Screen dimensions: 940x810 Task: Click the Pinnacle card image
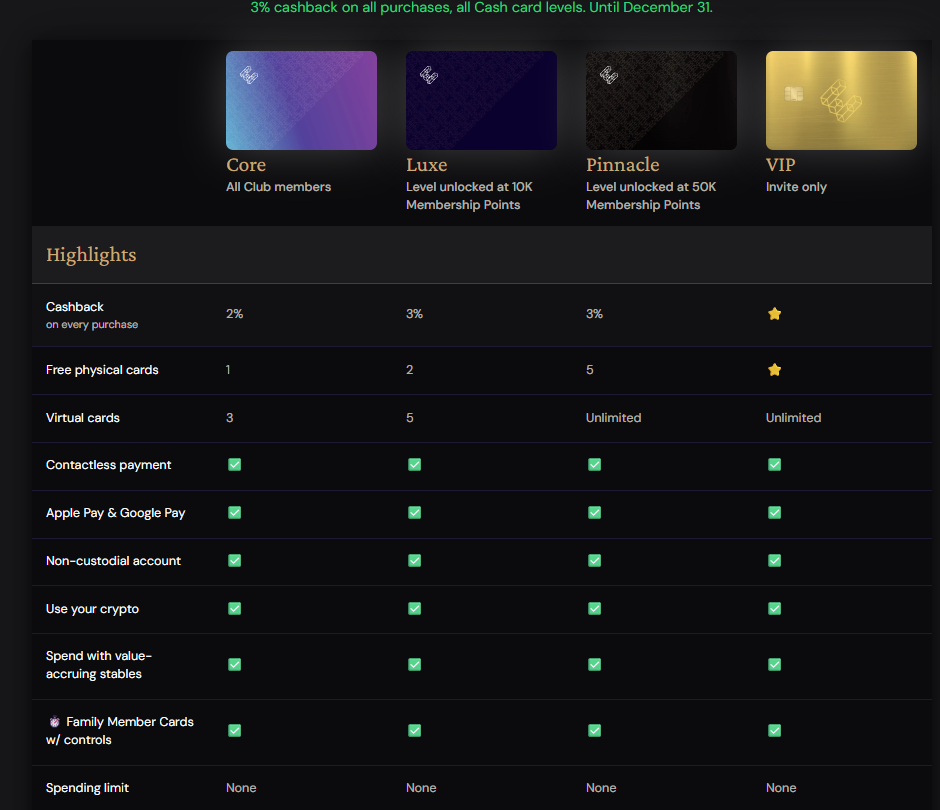[x=661, y=100]
